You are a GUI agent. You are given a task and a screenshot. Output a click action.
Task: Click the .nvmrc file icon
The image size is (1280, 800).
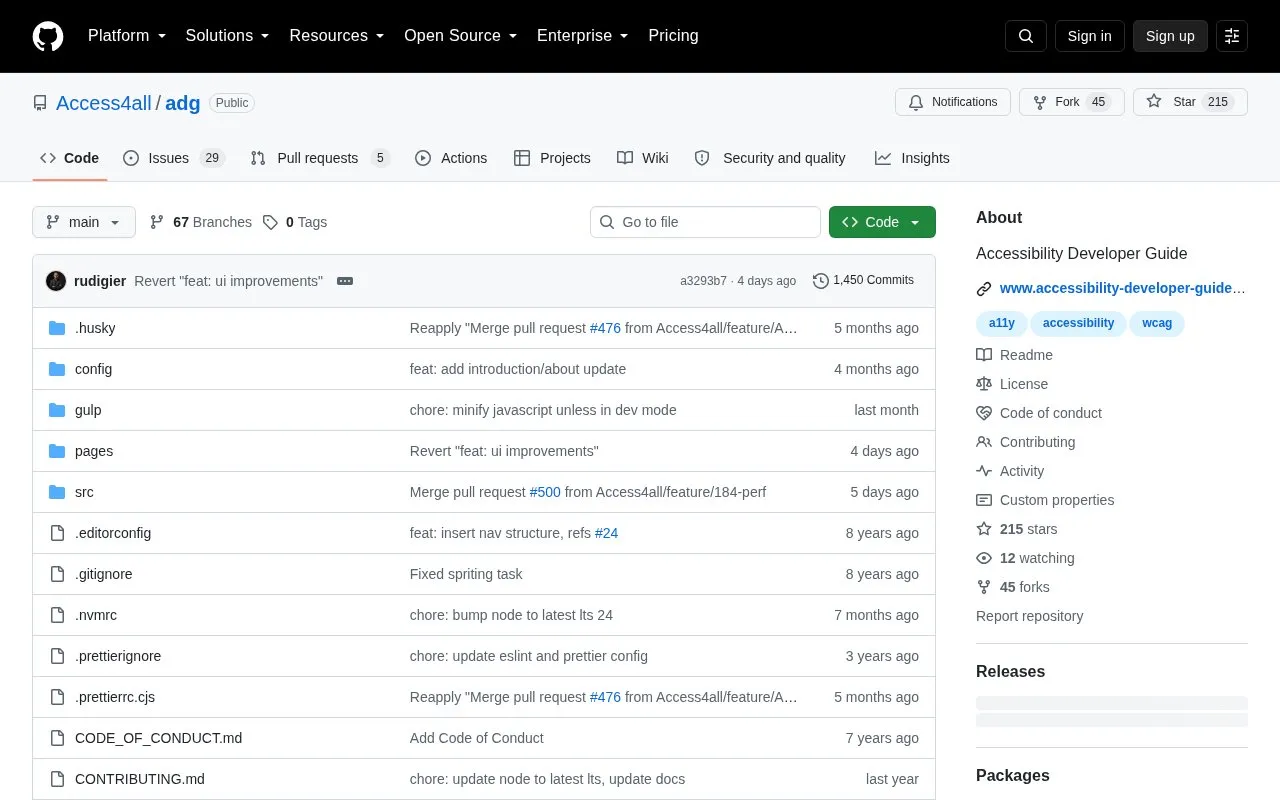click(57, 615)
